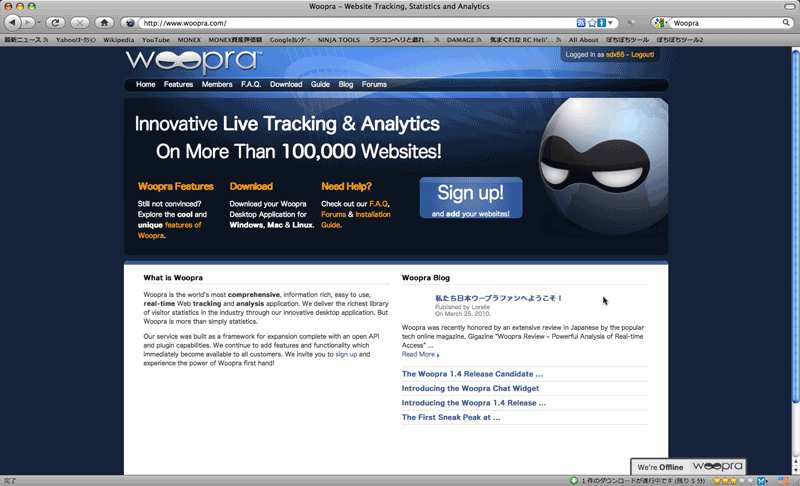Image resolution: width=800 pixels, height=486 pixels.
Task: Open the Members menu item
Action: click(217, 85)
